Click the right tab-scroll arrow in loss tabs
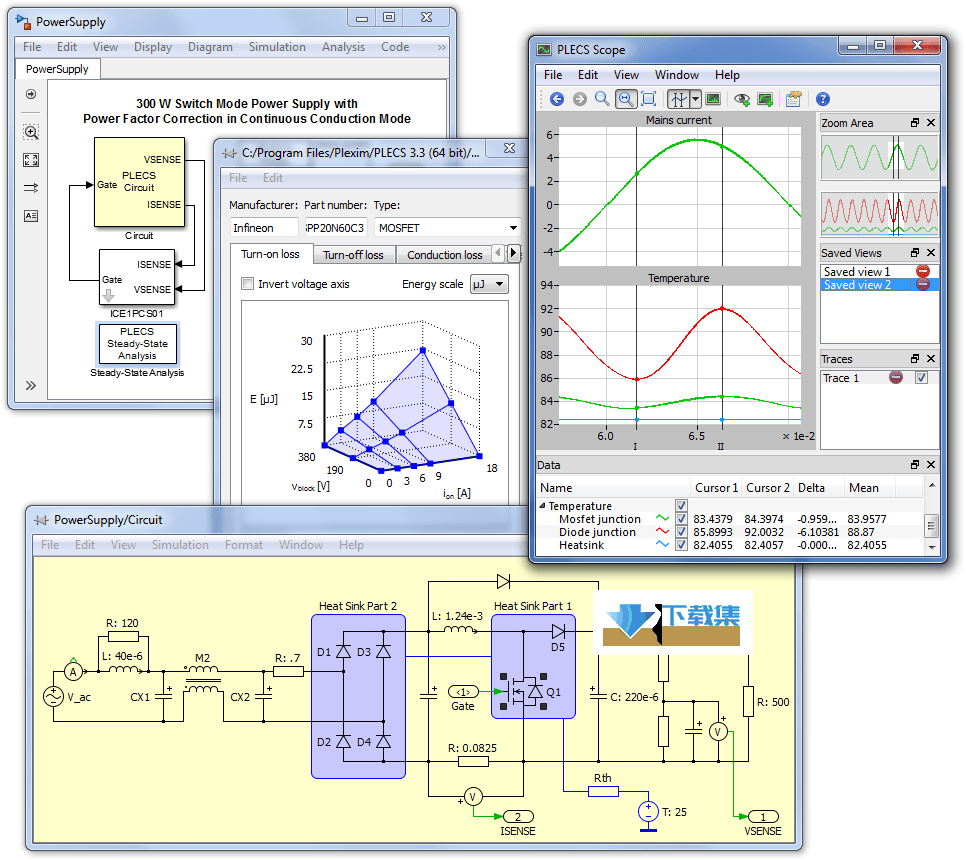Screen dimensions: 966x860 (513, 253)
